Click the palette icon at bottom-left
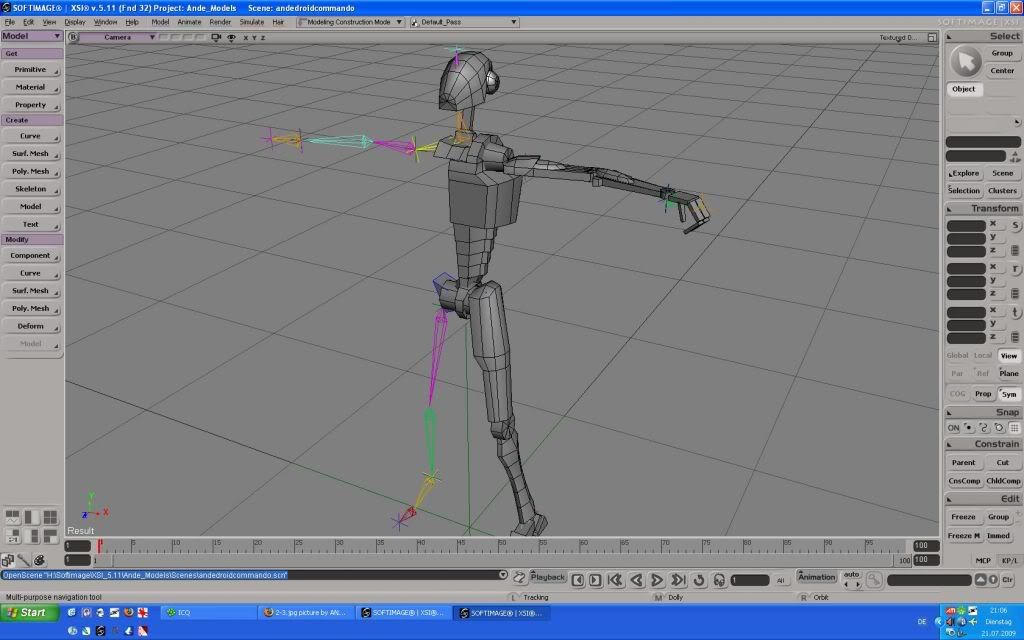1024x640 pixels. (39, 560)
